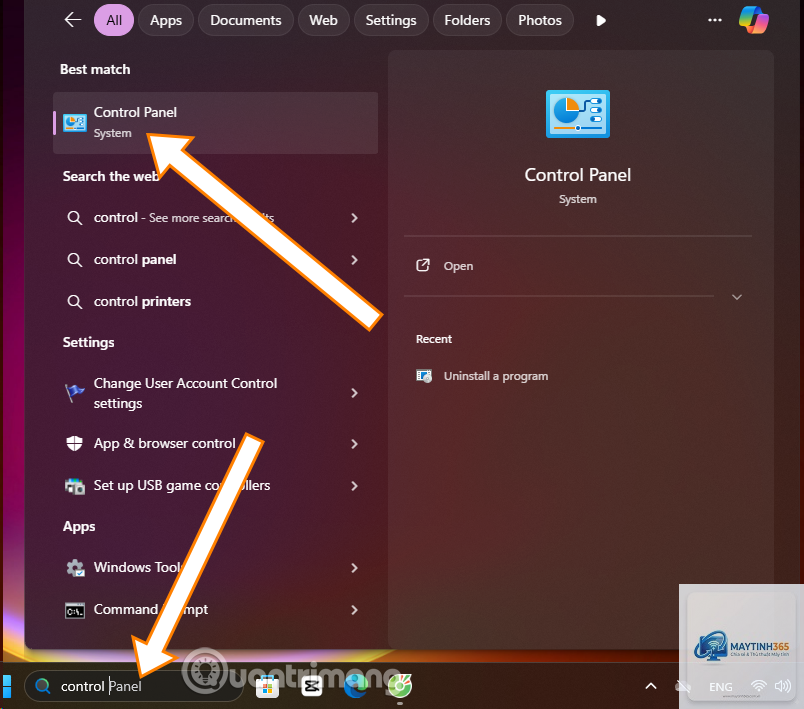Open the three-dot options menu

(715, 20)
